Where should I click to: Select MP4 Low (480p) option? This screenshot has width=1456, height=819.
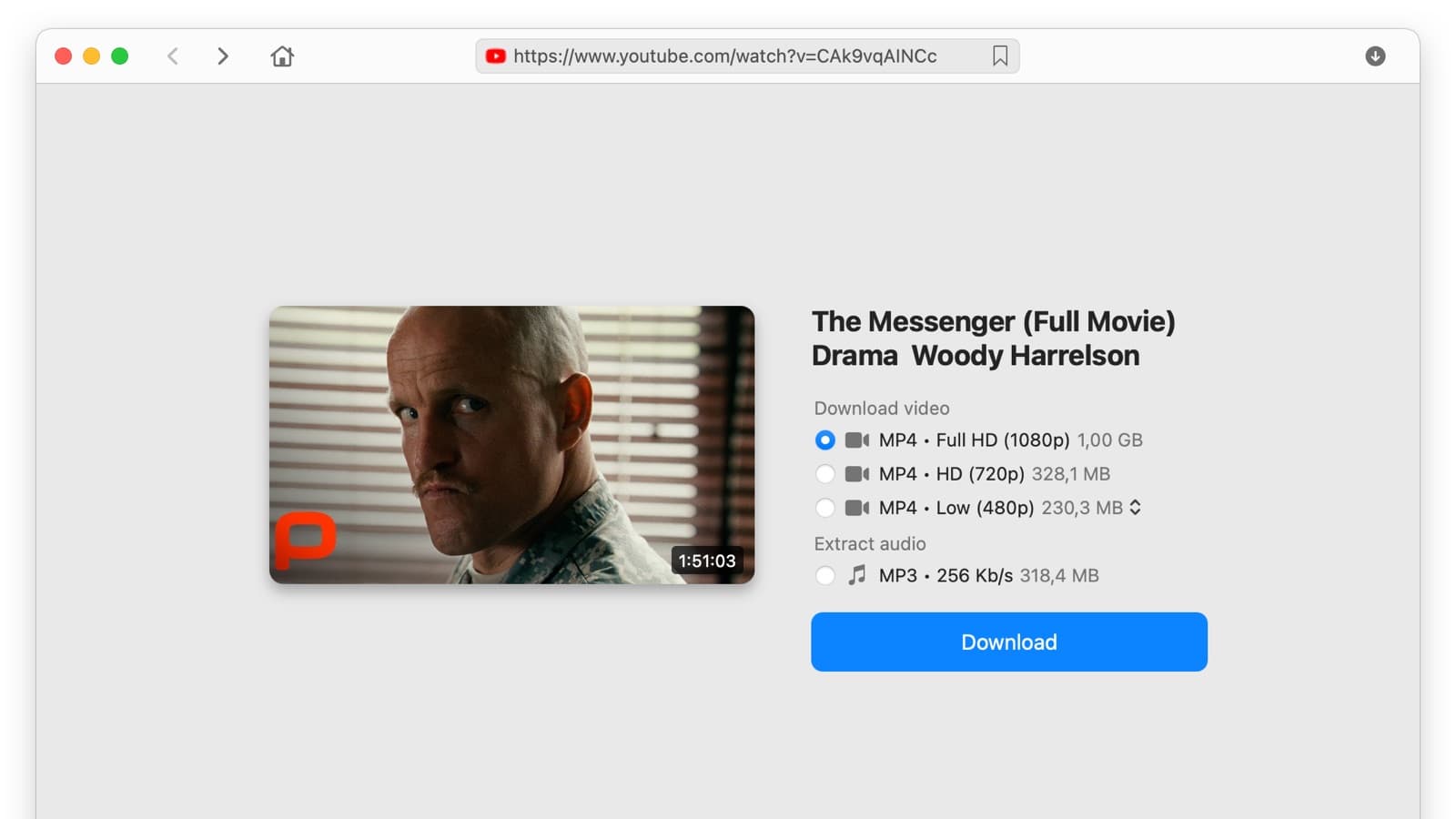coord(824,508)
